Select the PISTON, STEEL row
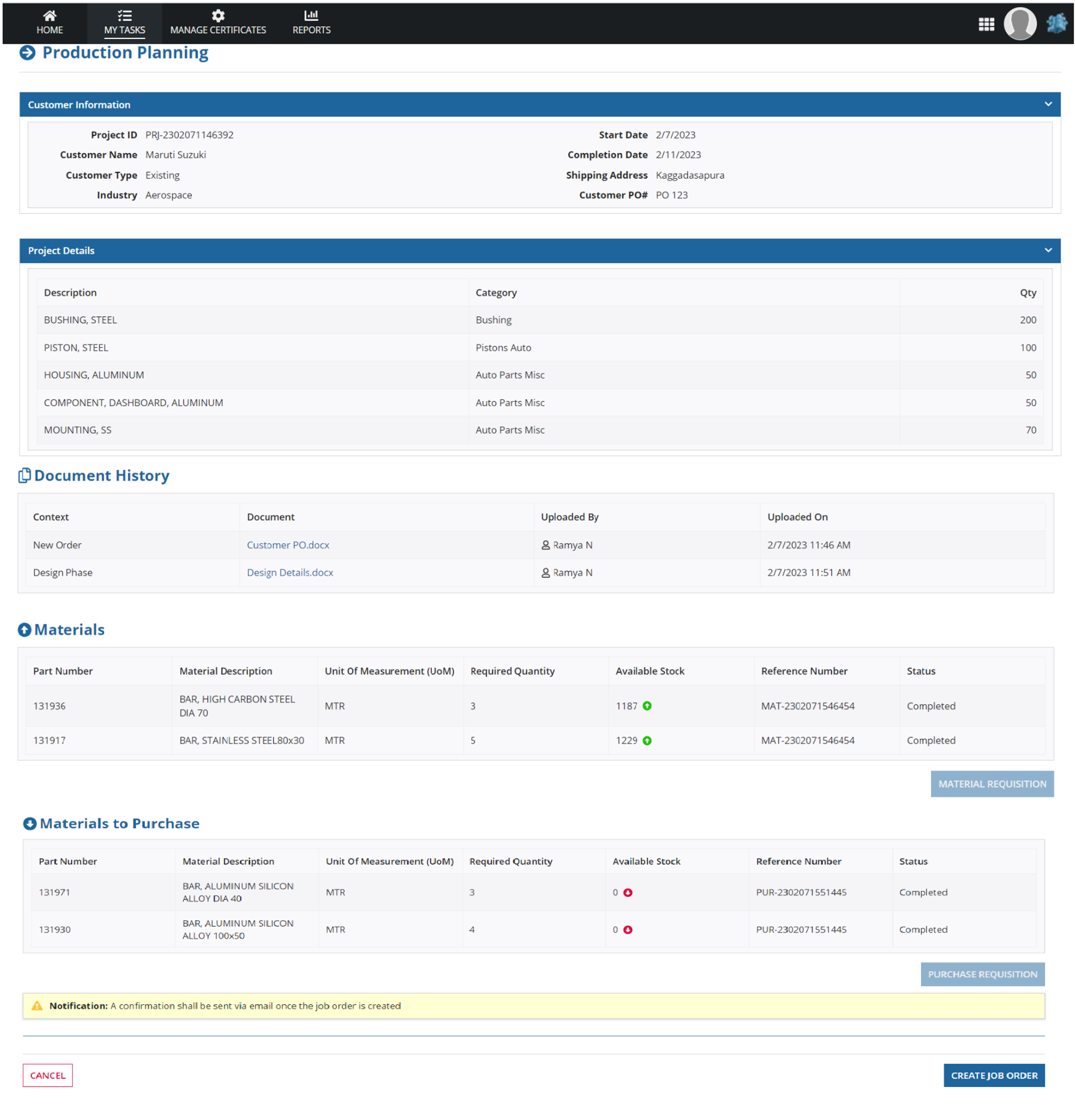The image size is (1075, 1120). tap(539, 347)
